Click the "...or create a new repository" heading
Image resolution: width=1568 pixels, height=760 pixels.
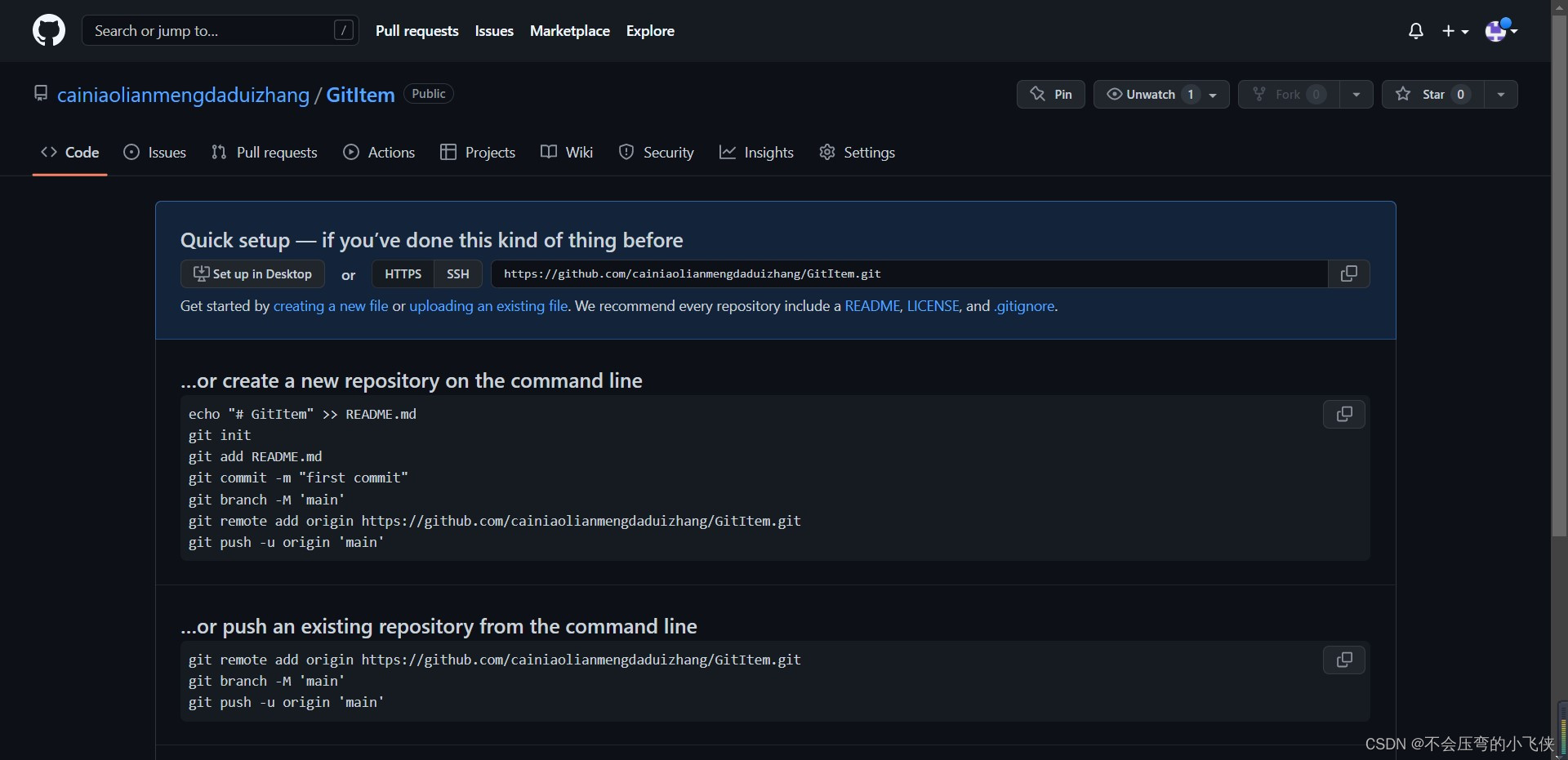pyautogui.click(x=412, y=381)
